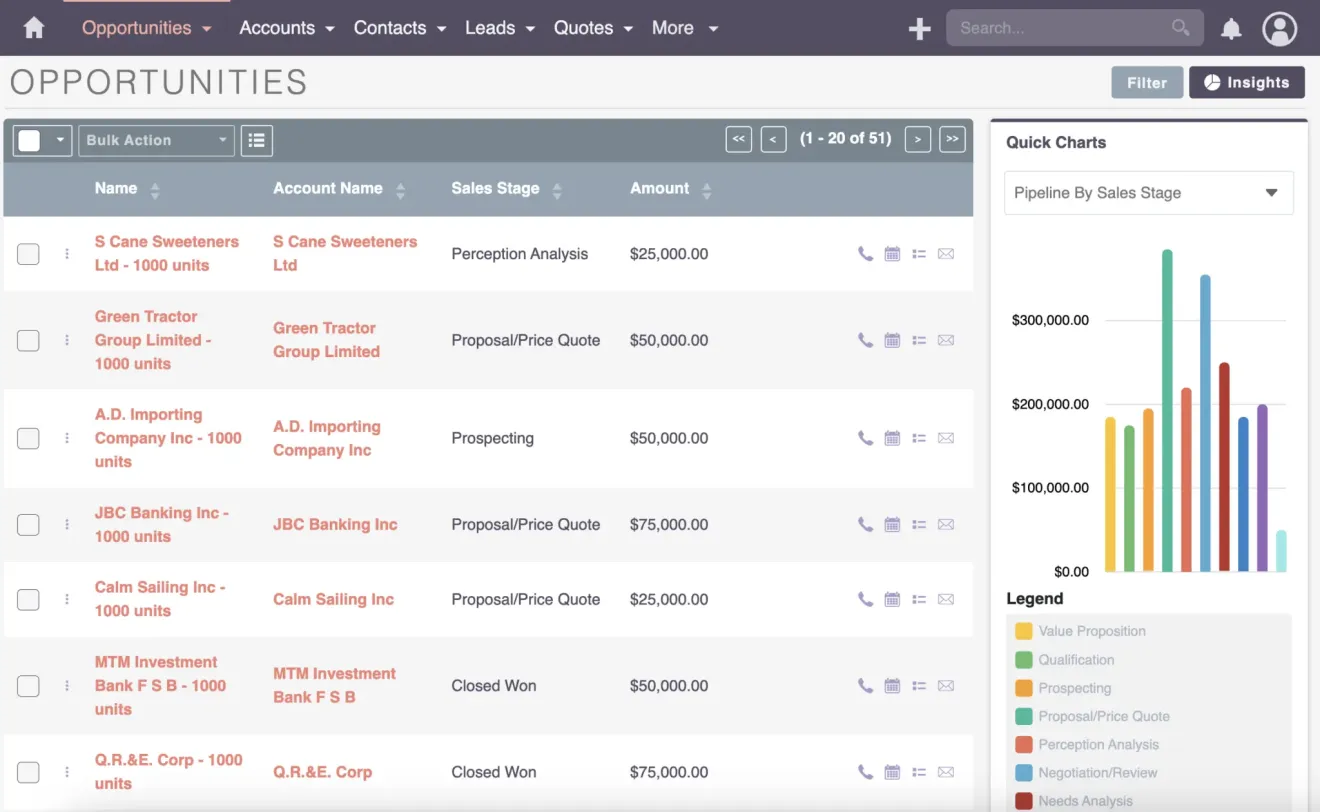Change chart via Pipeline By Sales Stage dropdown
Screen dimensions: 1320x812
pos(1148,192)
